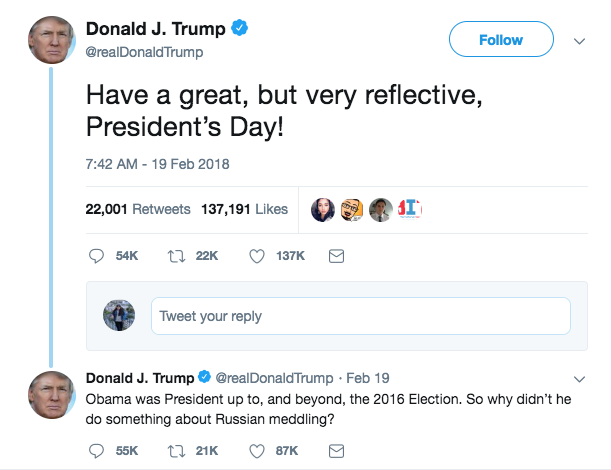Like the tweet with 87K likes
Image resolution: width=611 pixels, height=470 pixels.
pos(257,451)
